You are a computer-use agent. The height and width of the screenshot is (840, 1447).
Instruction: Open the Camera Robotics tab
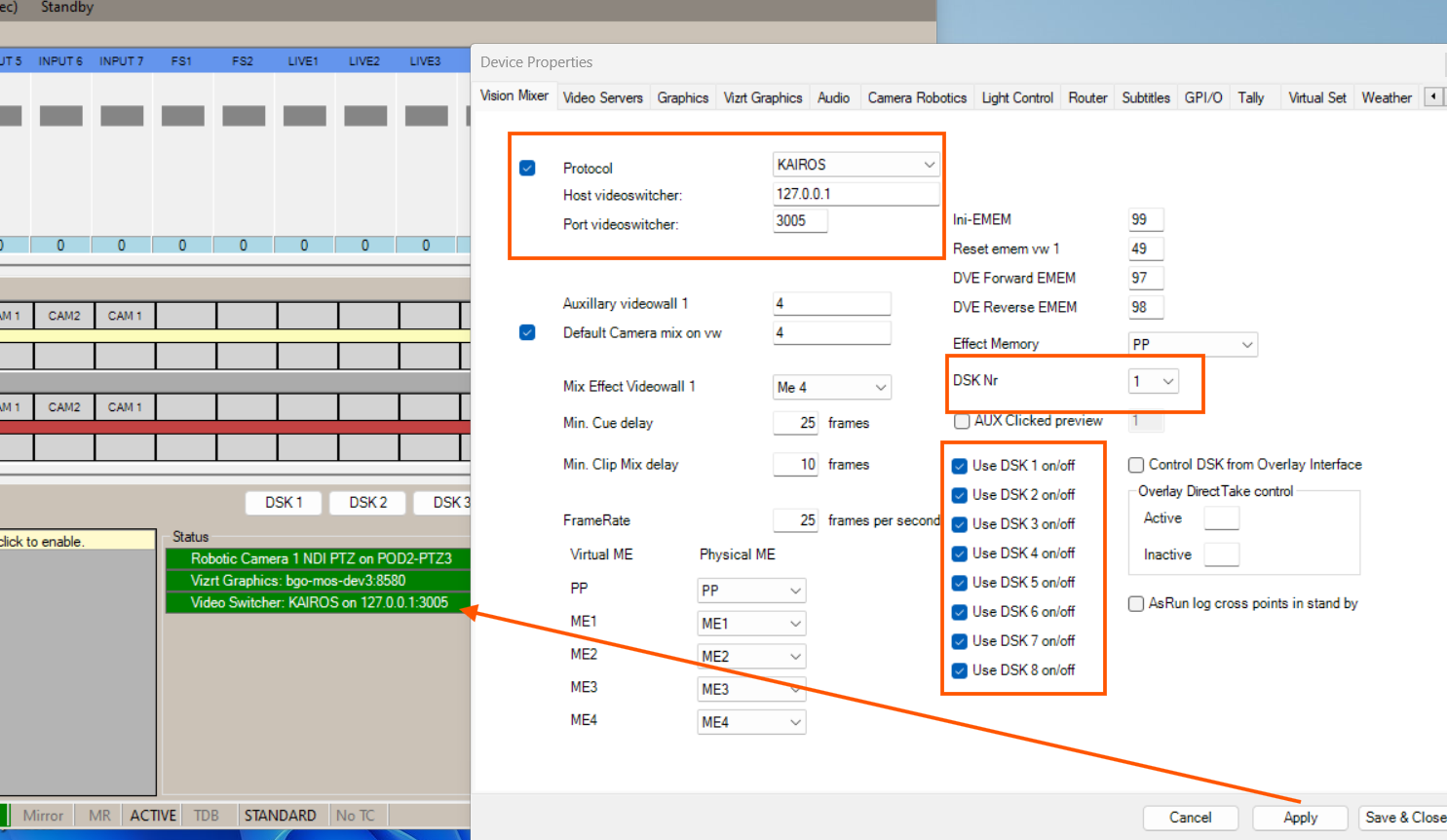point(916,97)
